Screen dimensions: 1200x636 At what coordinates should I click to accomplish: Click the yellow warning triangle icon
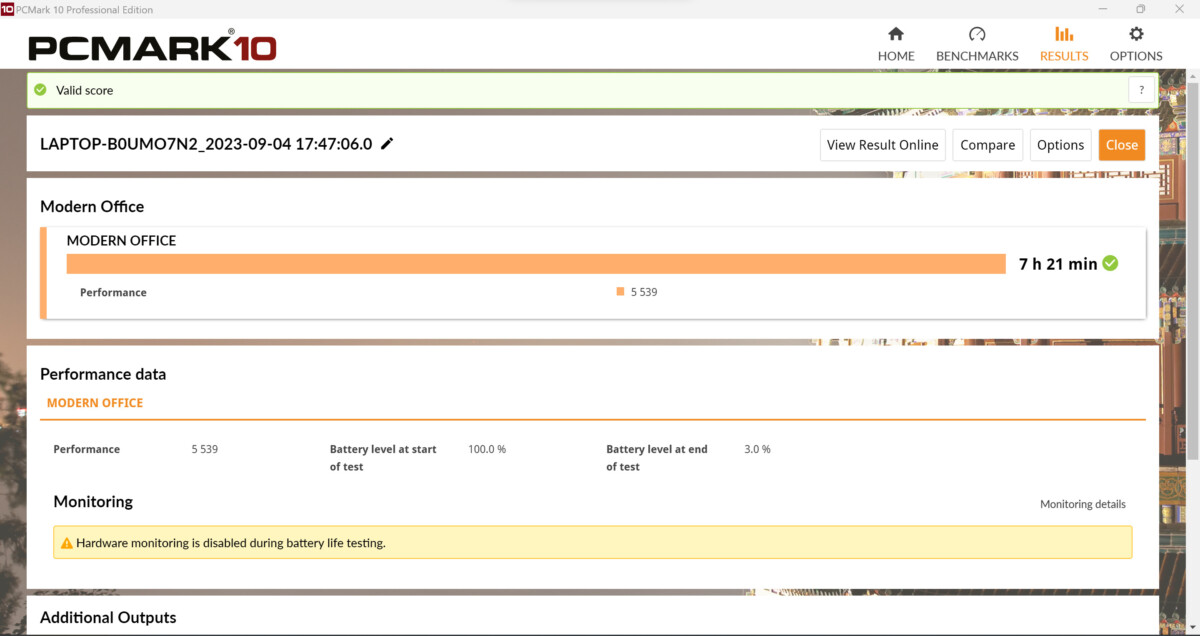tap(66, 543)
